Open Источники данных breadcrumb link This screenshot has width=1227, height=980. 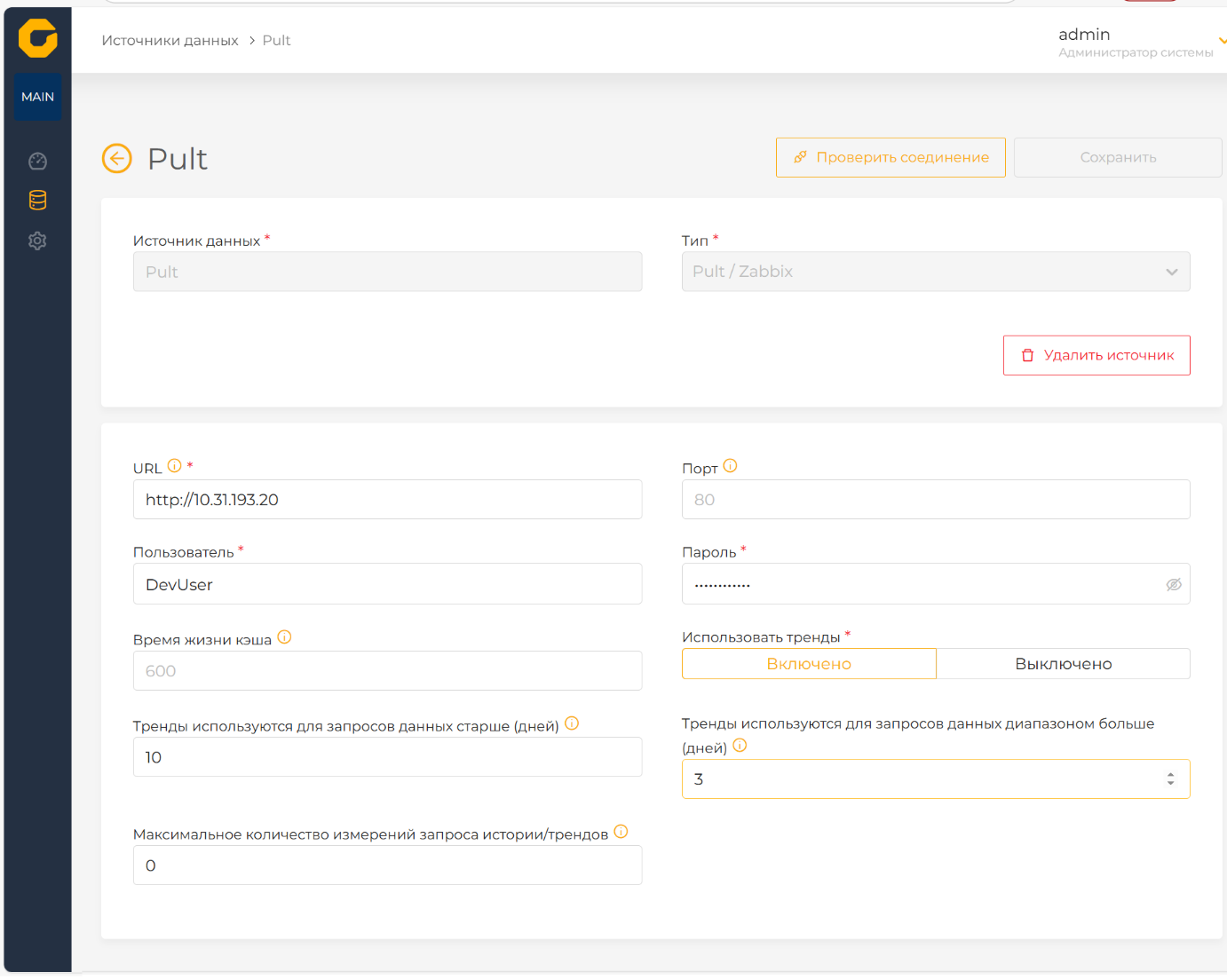click(x=170, y=41)
